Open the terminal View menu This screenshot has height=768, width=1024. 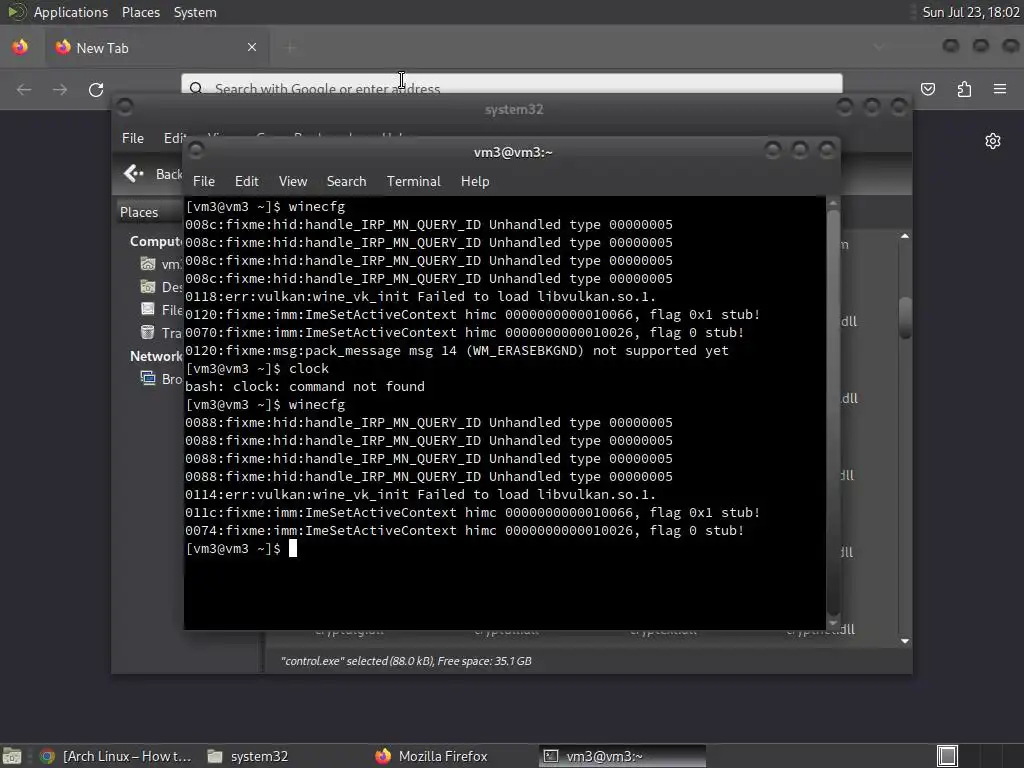click(x=293, y=182)
